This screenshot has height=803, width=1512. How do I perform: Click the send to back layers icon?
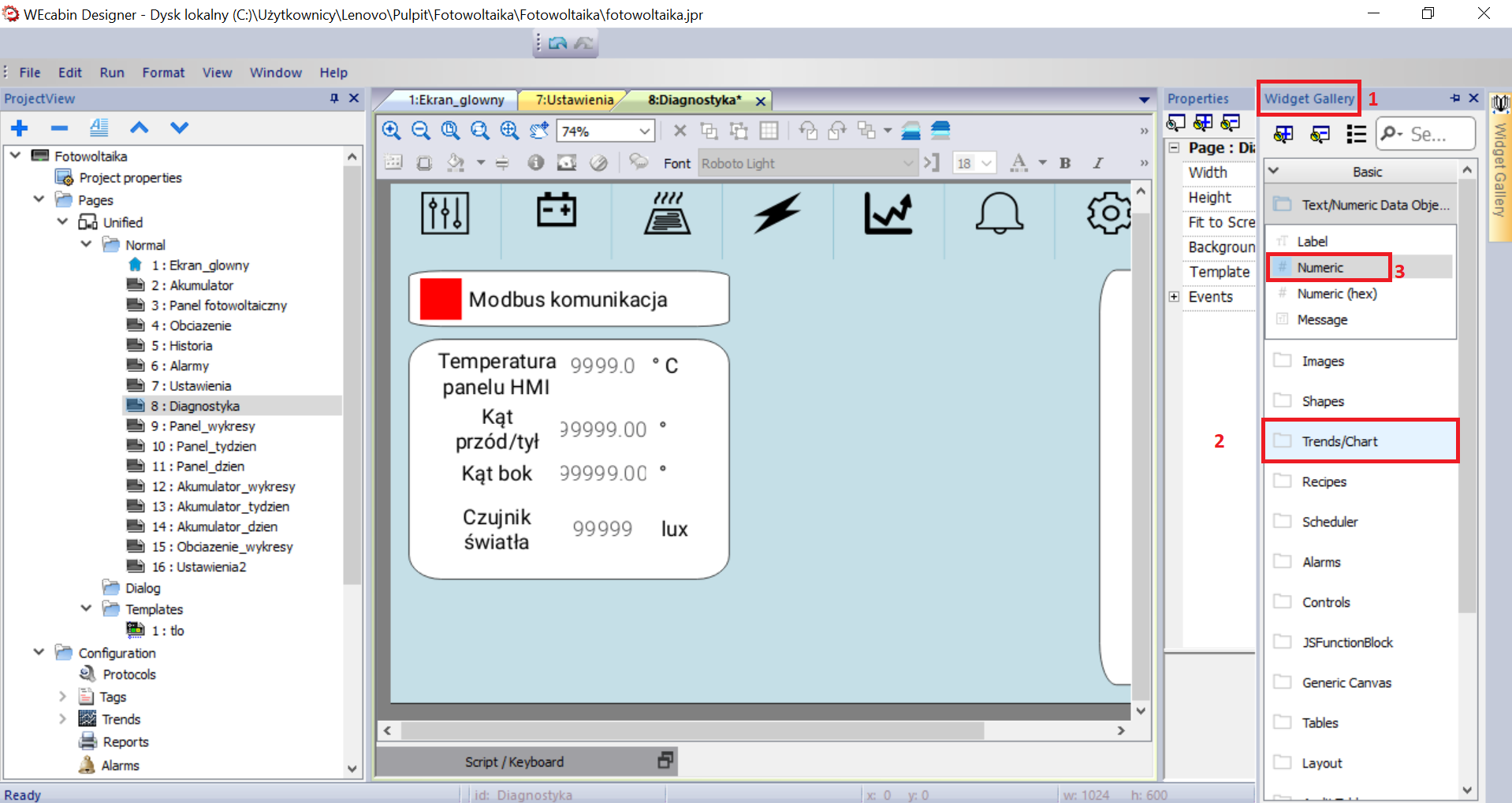pos(940,131)
